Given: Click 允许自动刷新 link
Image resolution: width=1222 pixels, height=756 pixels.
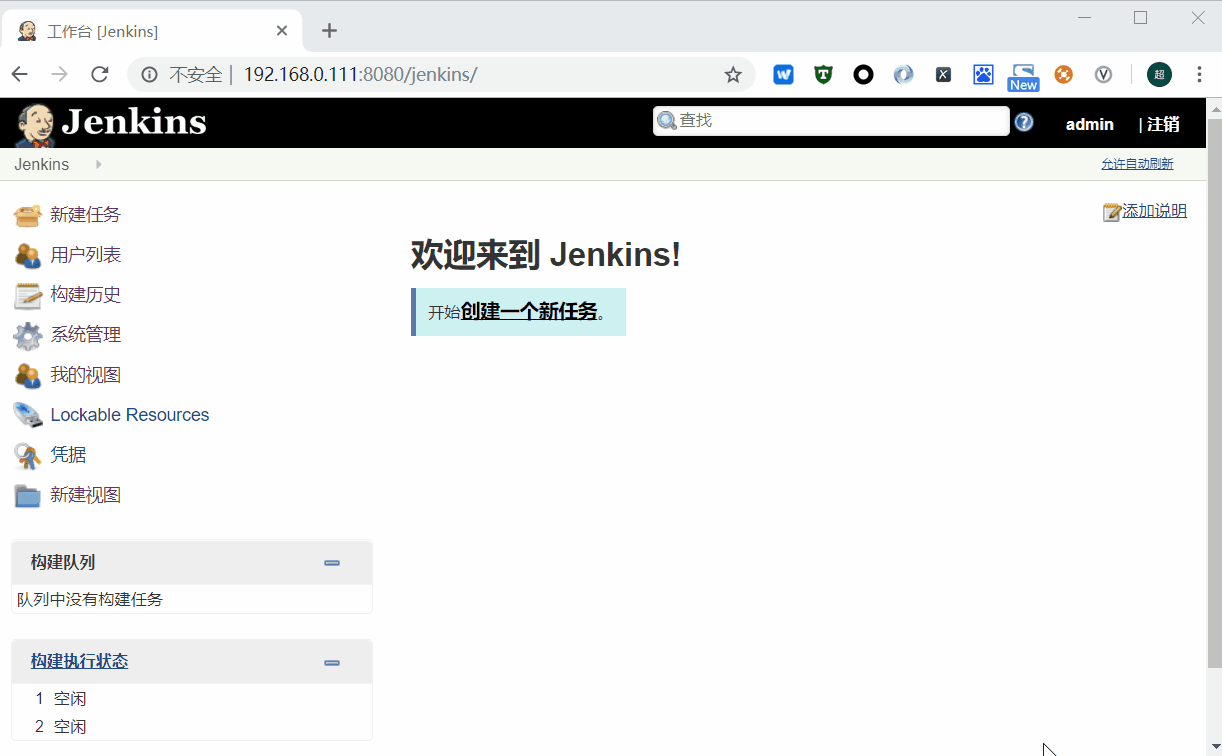Looking at the screenshot, I should point(1137,164).
